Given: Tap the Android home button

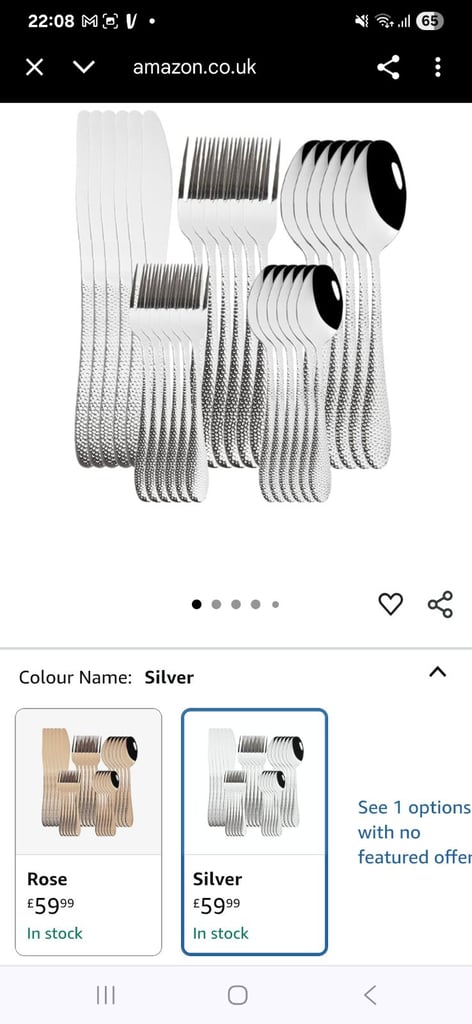Looking at the screenshot, I should click(x=238, y=995).
